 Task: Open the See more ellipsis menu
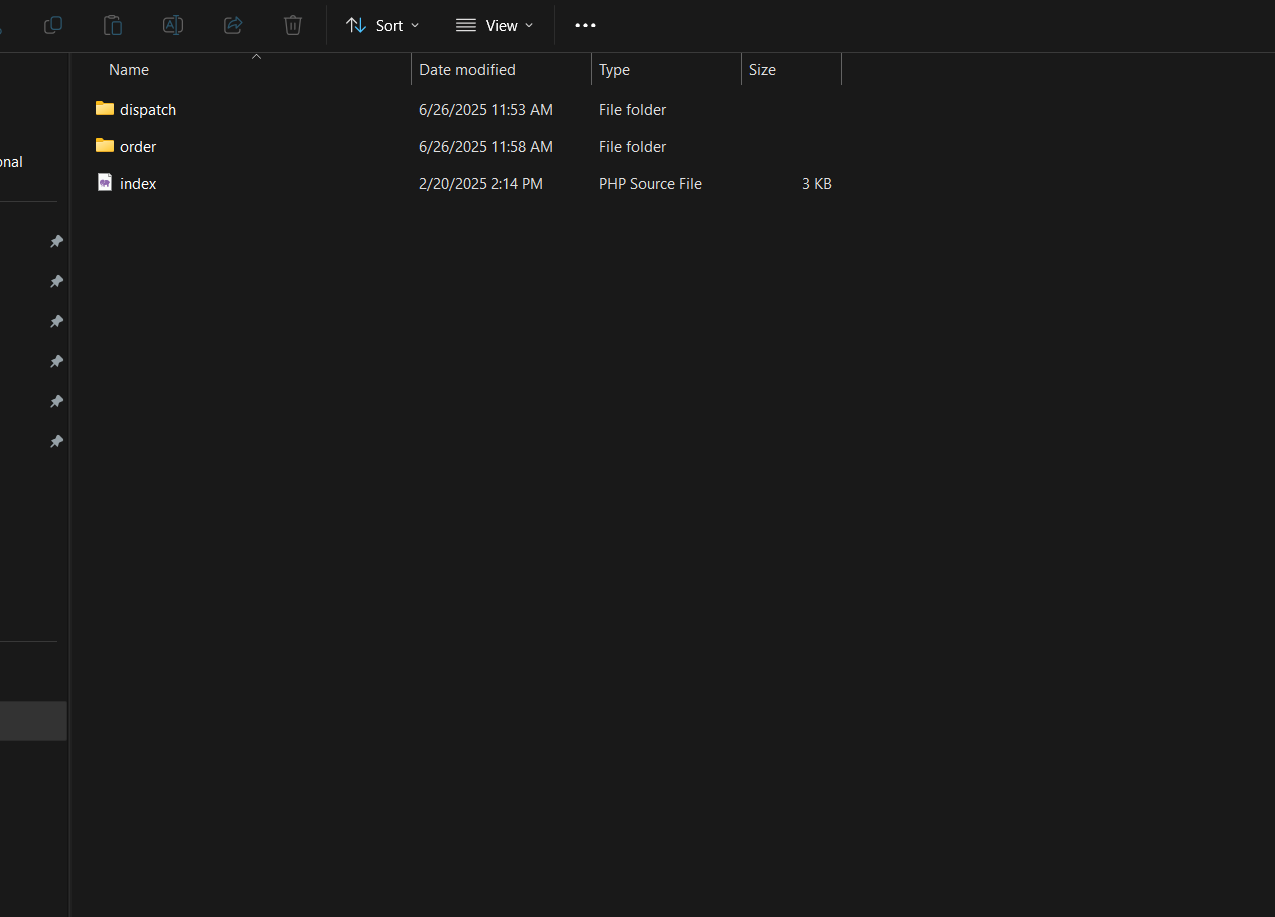click(x=585, y=25)
